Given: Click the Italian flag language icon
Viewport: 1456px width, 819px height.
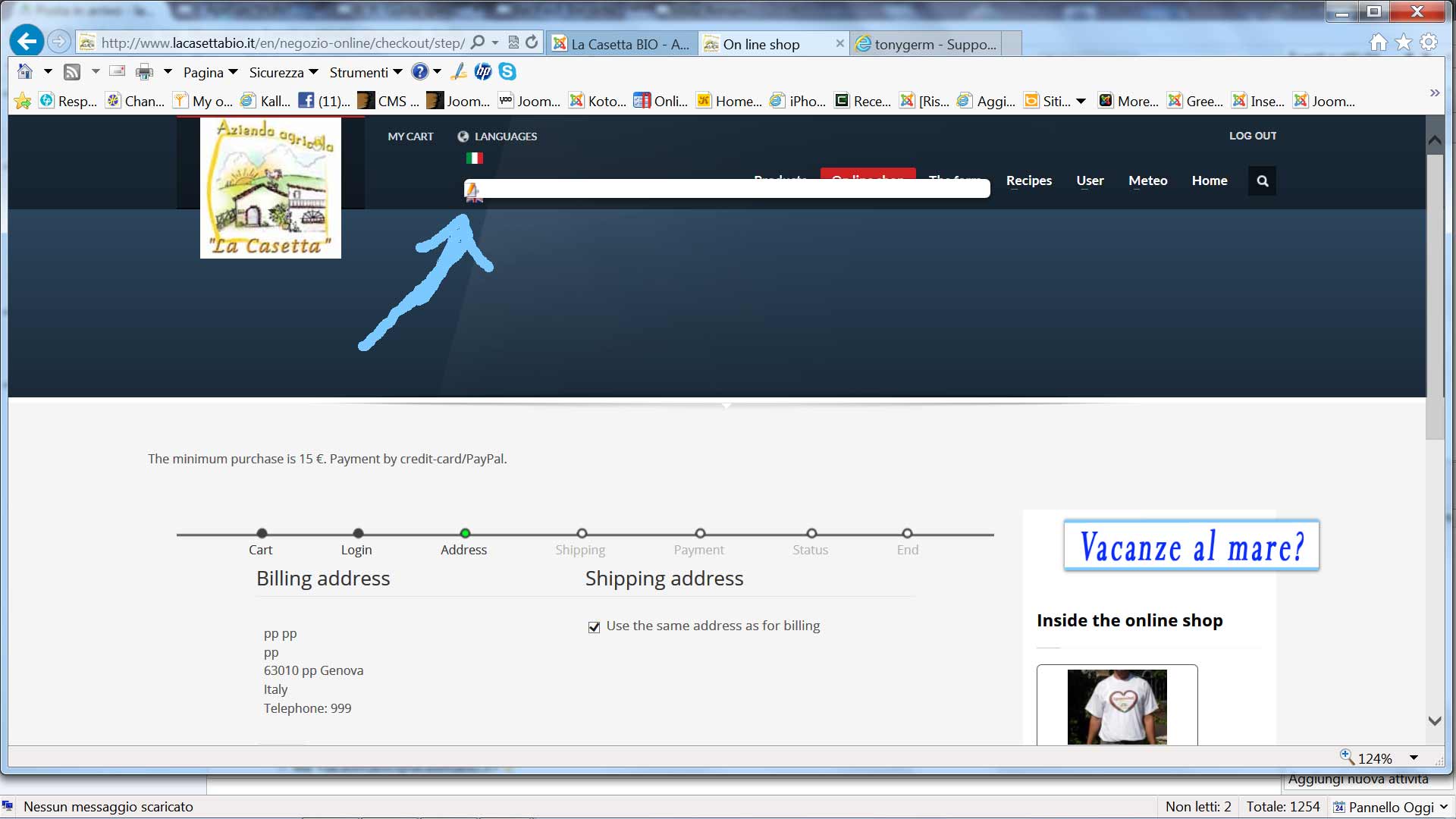Looking at the screenshot, I should [475, 158].
